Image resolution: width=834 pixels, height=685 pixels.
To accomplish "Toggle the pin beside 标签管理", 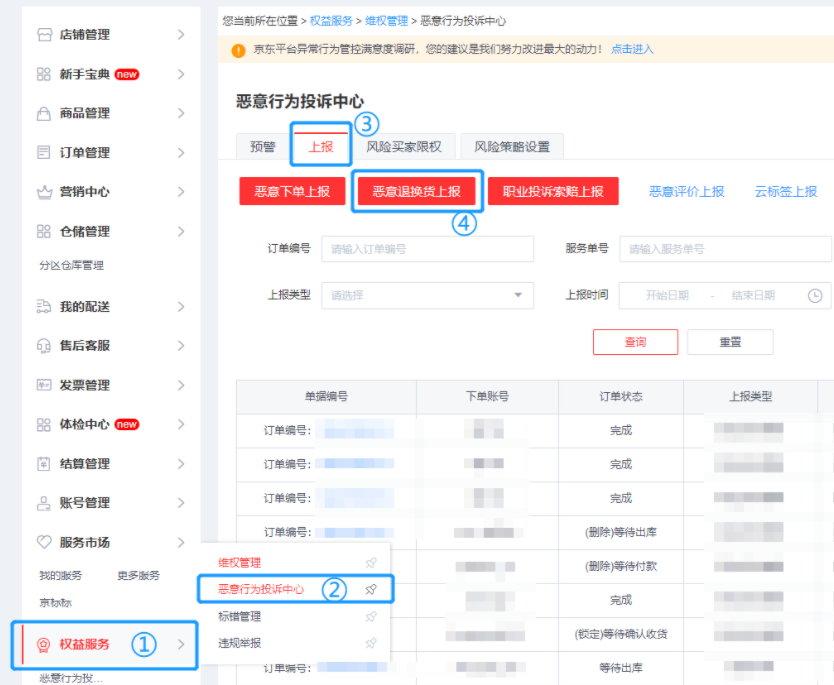I will tap(371, 616).
